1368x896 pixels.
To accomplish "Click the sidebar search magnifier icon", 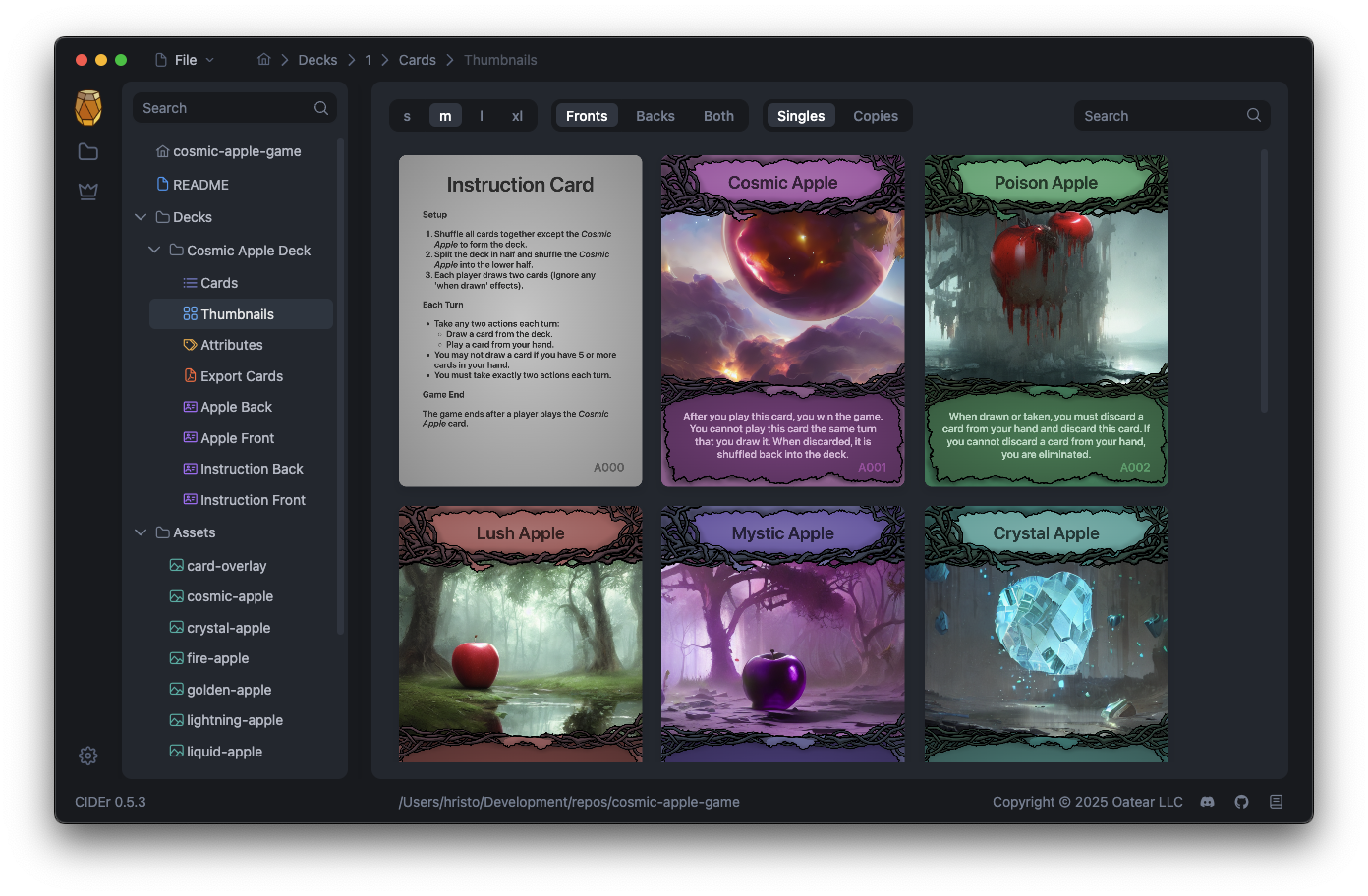I will point(321,108).
